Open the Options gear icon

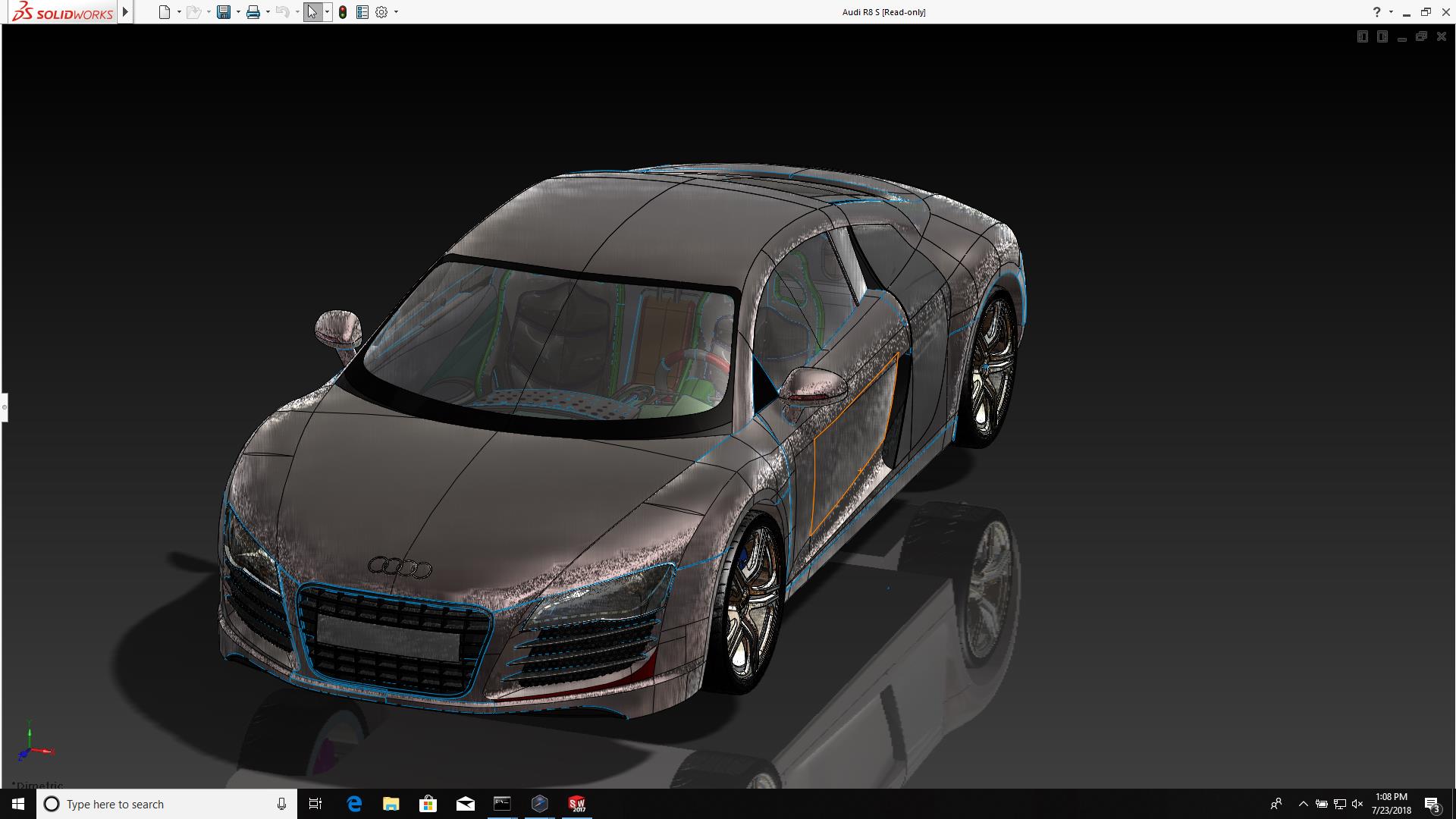tap(381, 12)
